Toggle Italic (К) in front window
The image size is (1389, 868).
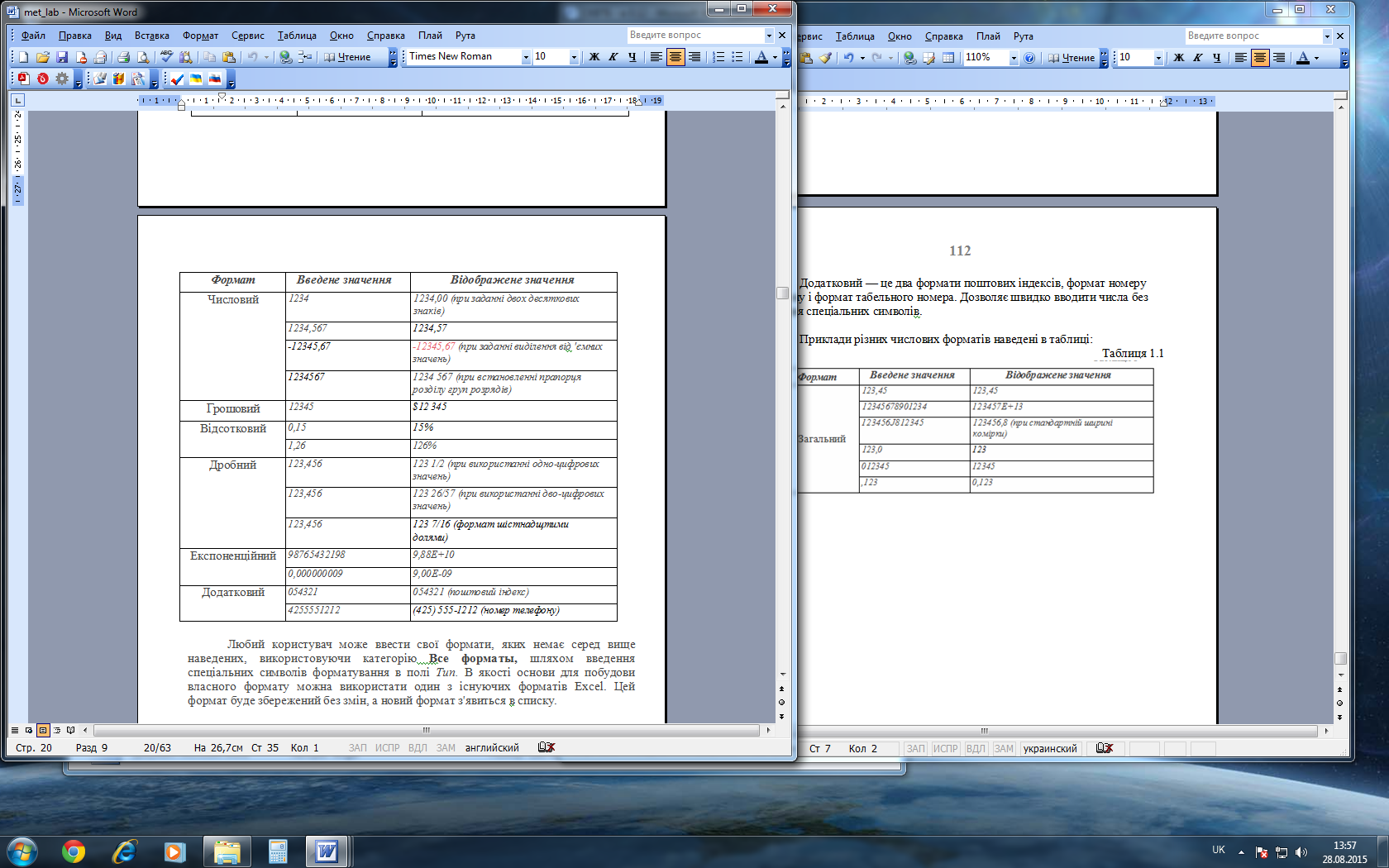613,57
